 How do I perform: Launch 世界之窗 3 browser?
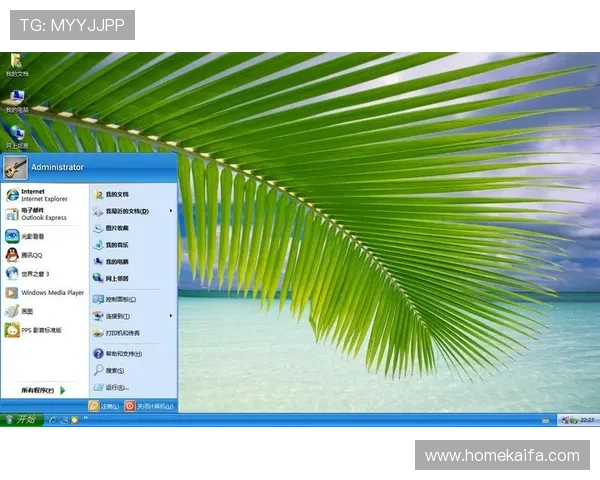(32, 273)
